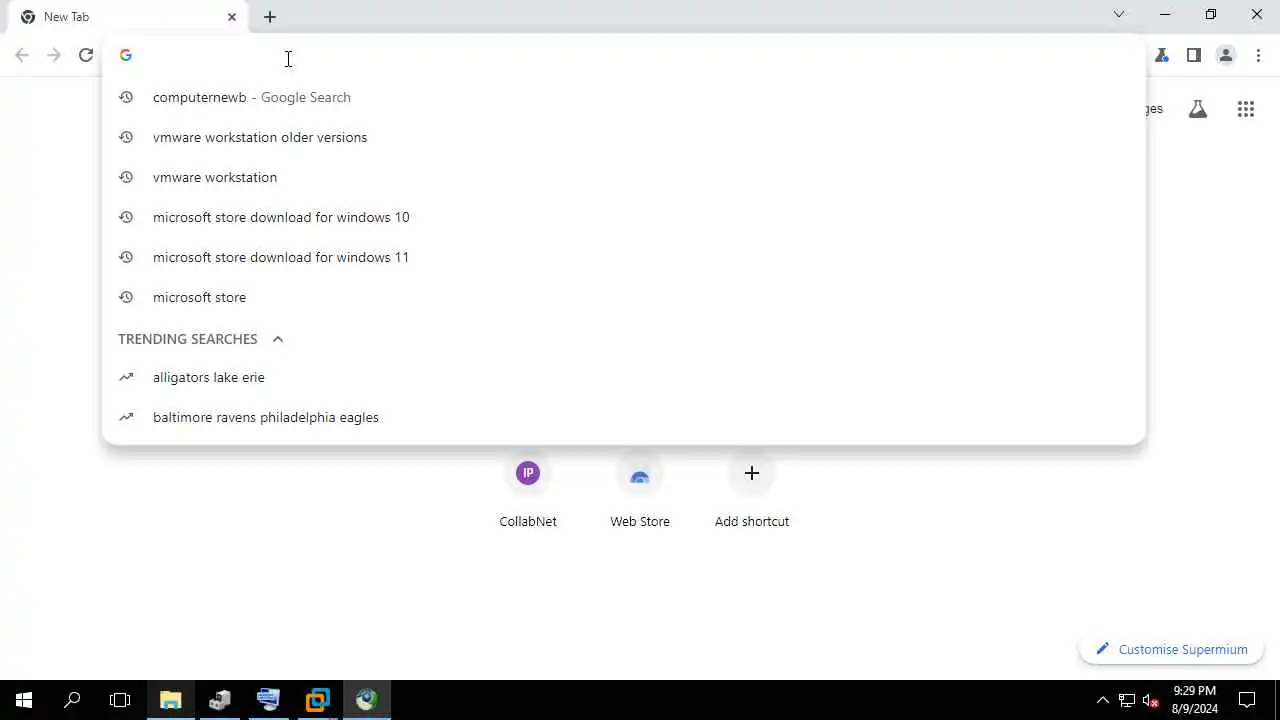Screen dimensions: 1280x720
Task: Open the Chrome Labs flask toolbar icon
Action: (x=1162, y=55)
